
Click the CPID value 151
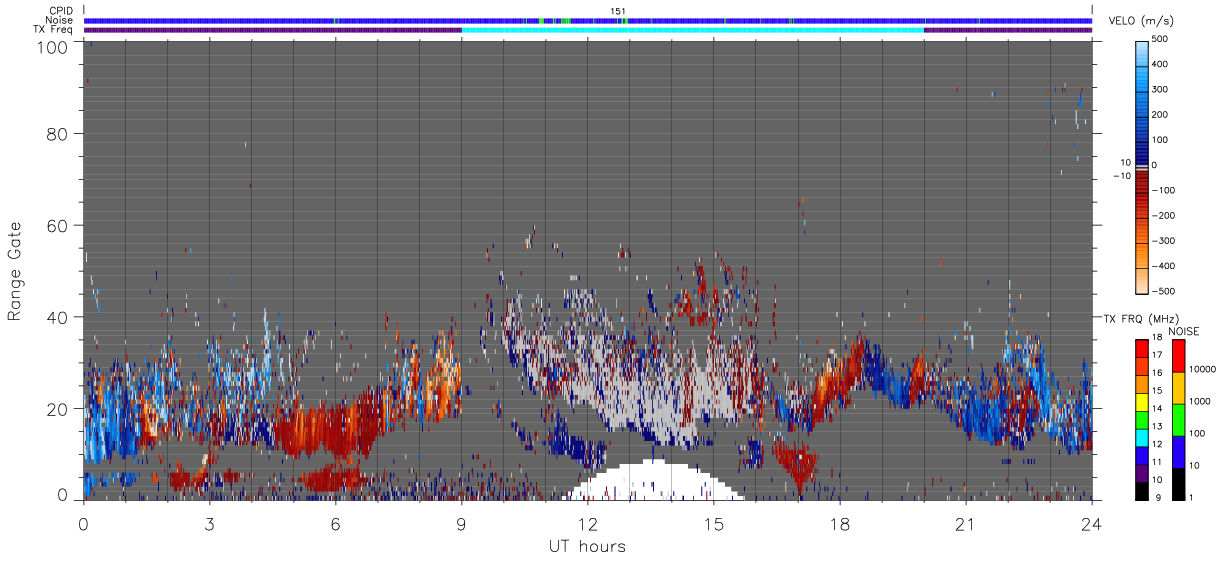[618, 11]
